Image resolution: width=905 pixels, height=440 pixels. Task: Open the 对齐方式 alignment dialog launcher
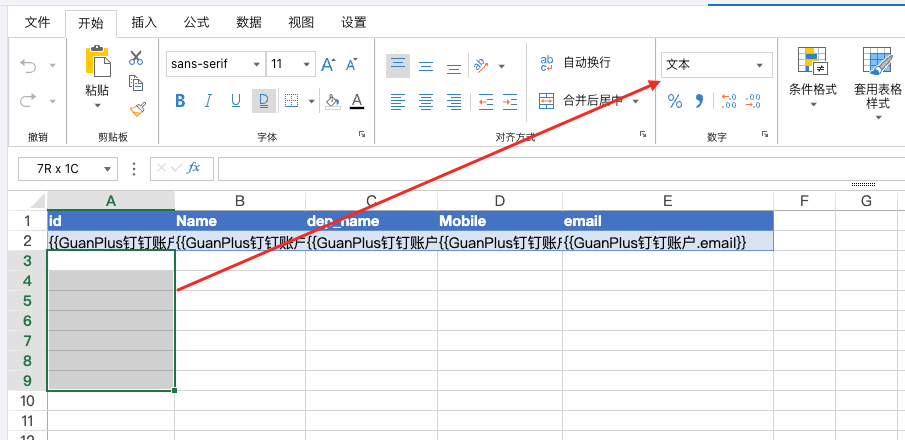tap(642, 134)
